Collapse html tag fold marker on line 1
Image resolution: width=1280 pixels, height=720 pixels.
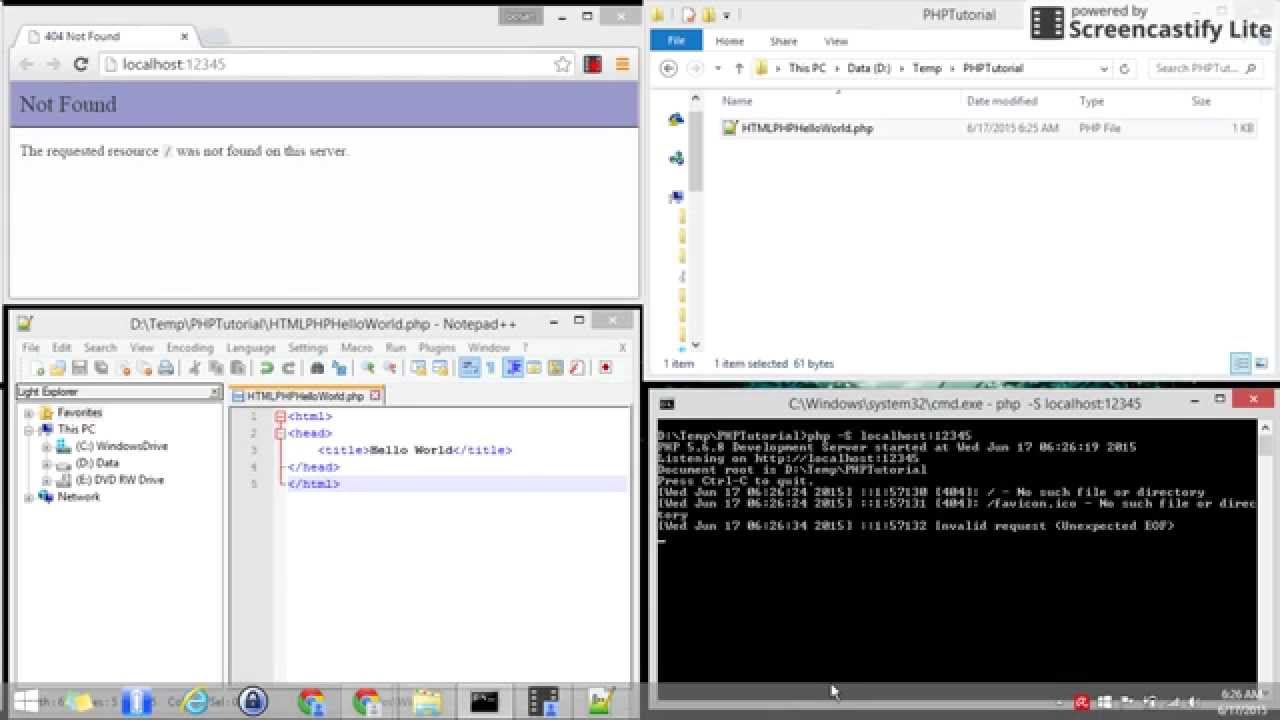[x=281, y=417]
